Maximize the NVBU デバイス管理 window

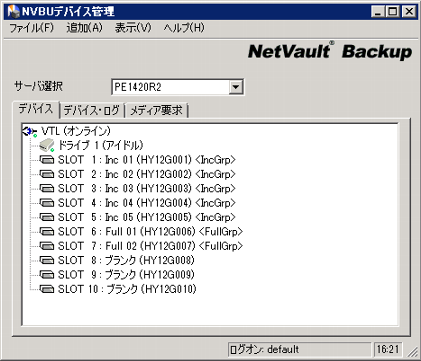click(x=393, y=12)
